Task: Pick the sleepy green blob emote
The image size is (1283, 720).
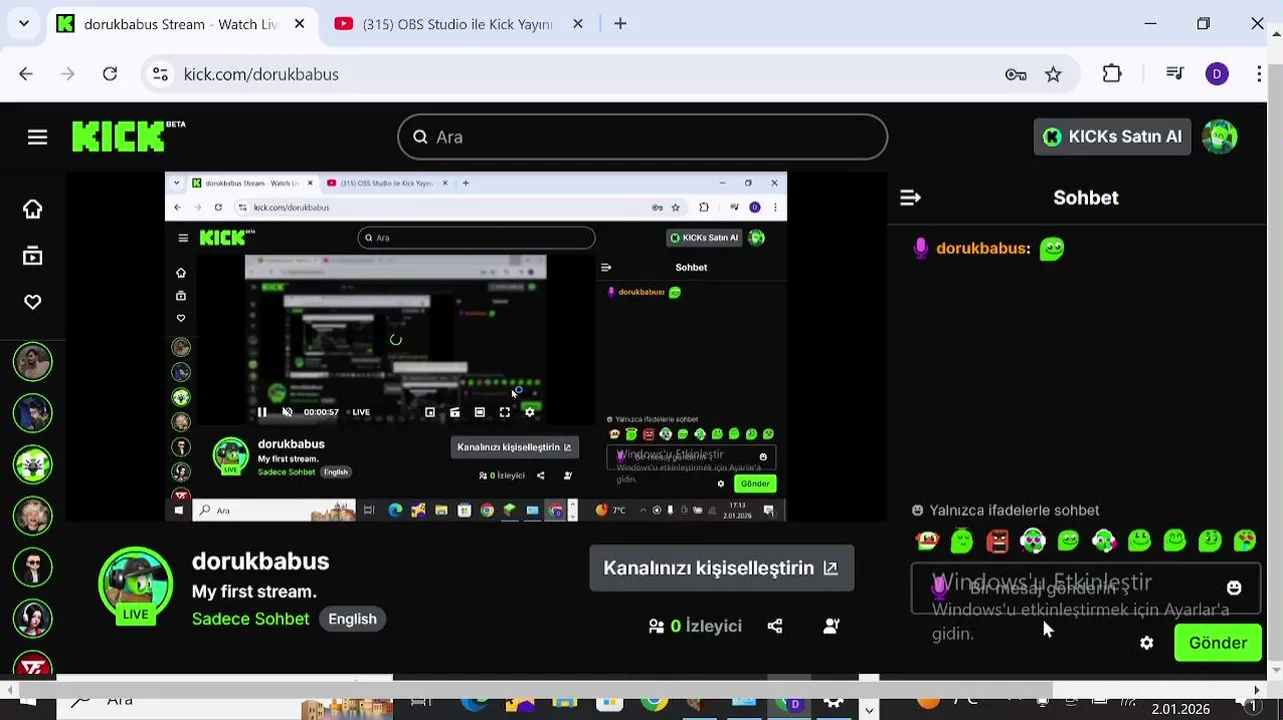Action: point(962,541)
